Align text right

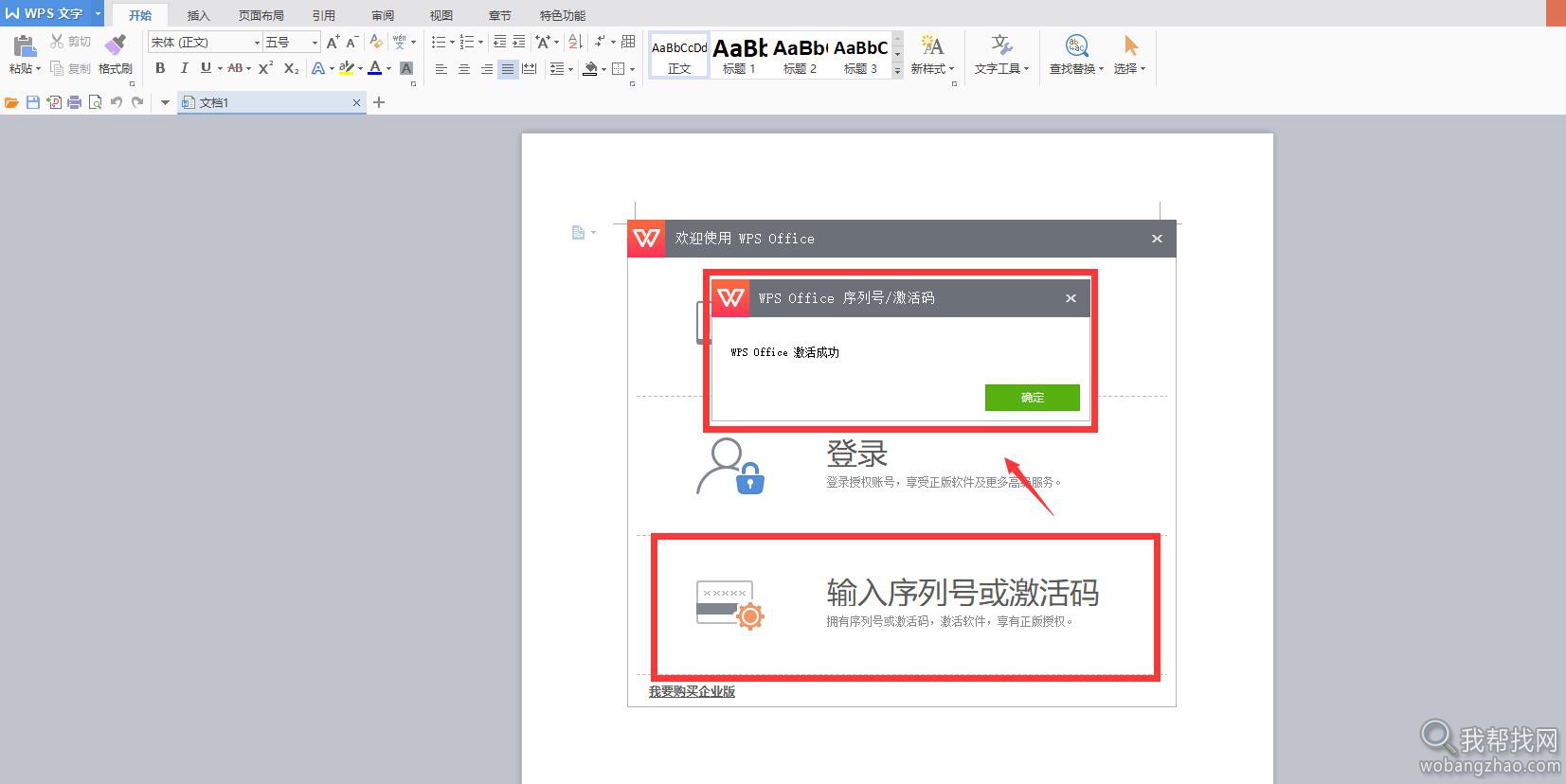[x=486, y=68]
